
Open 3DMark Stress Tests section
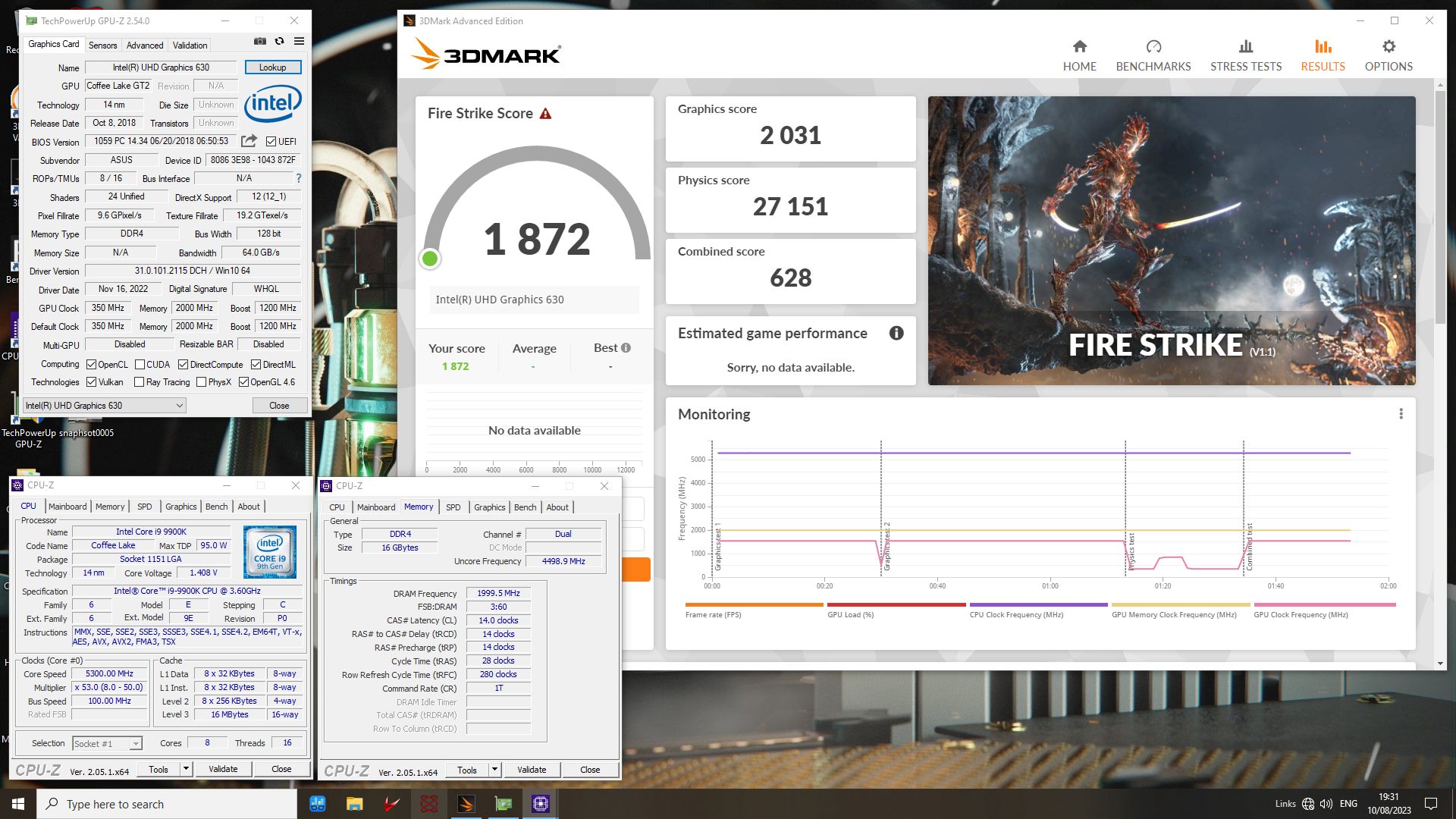click(1245, 56)
